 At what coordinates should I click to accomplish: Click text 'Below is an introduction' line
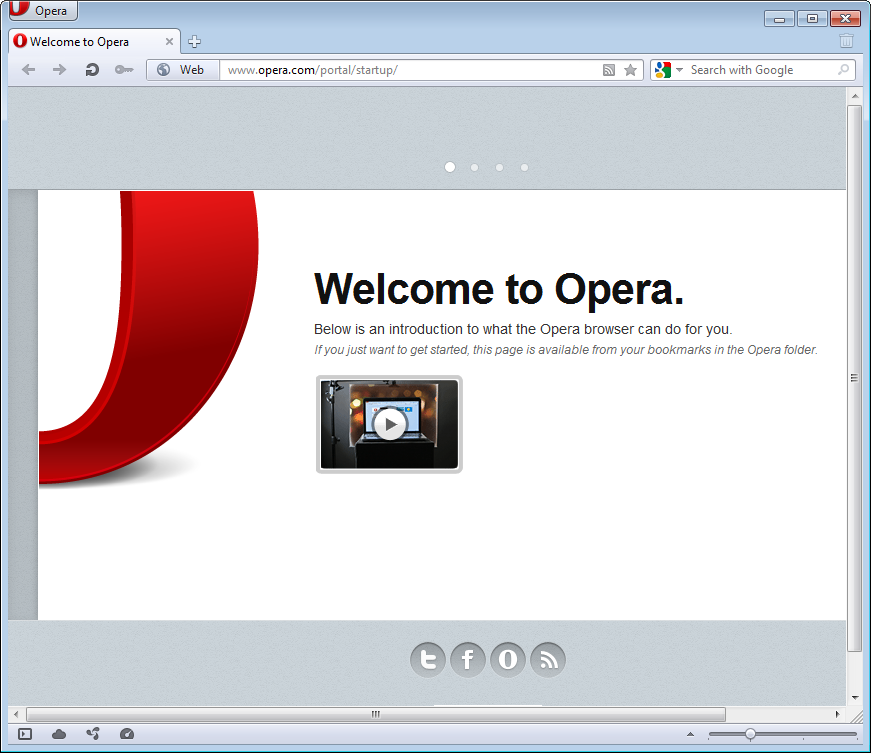[523, 329]
